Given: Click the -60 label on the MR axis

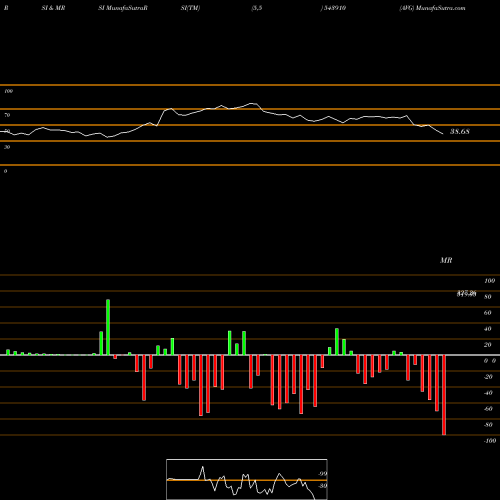Looking at the screenshot, I should point(488,409).
